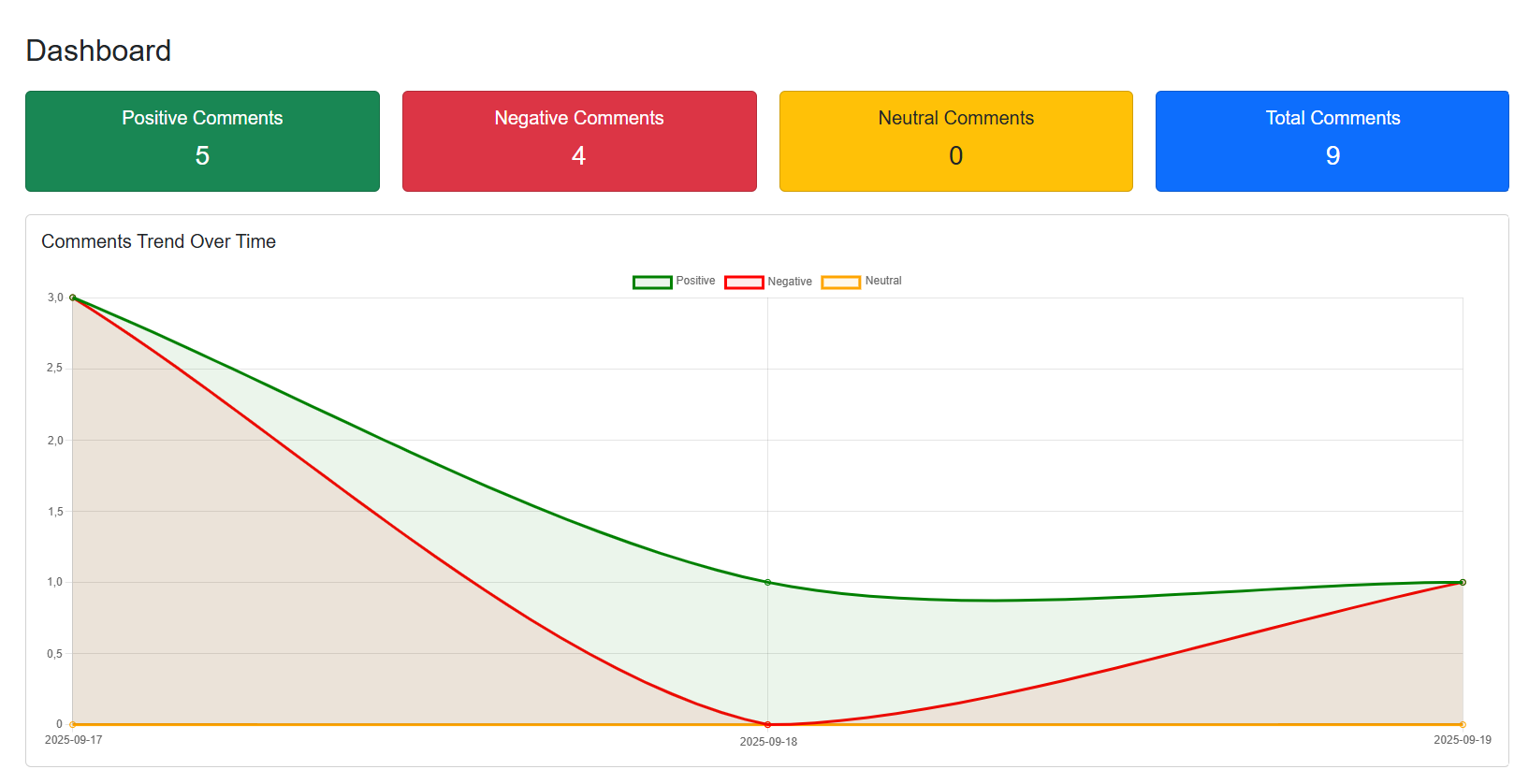The image size is (1514, 784).
Task: Click the 2025-09-19 x-axis date label
Action: [1462, 740]
